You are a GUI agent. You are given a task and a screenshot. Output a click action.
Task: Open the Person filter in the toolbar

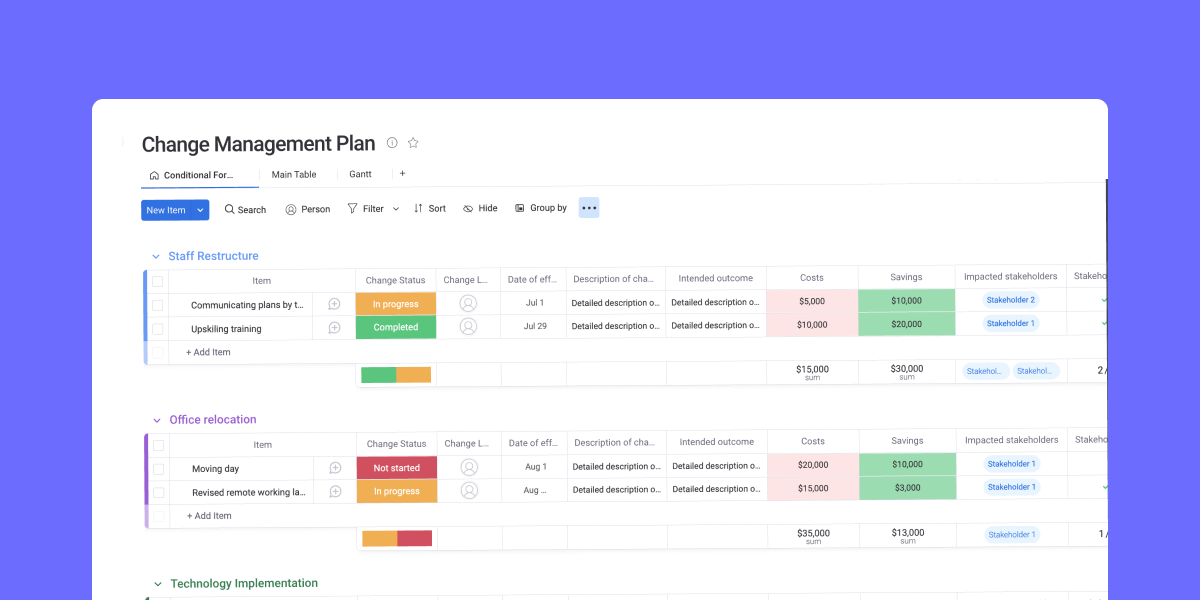pos(307,209)
